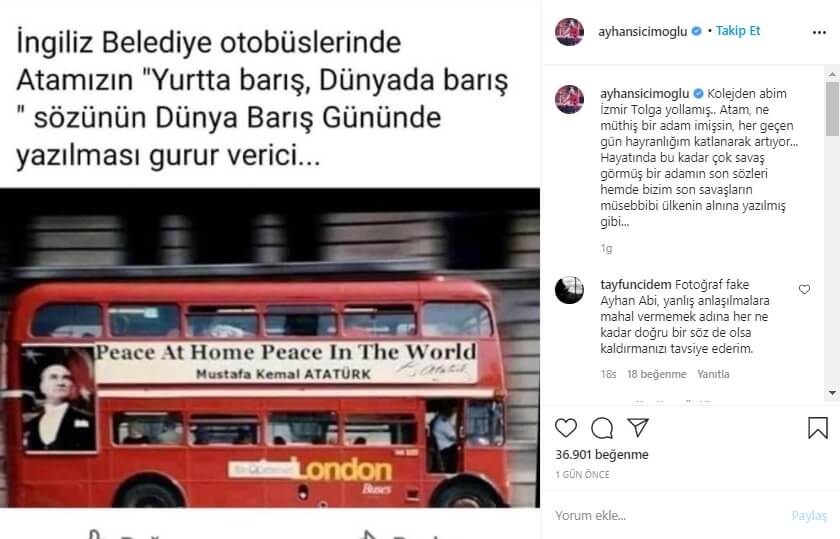Open tayfuncidem username link in comment
The width and height of the screenshot is (840, 539).
coord(635,285)
